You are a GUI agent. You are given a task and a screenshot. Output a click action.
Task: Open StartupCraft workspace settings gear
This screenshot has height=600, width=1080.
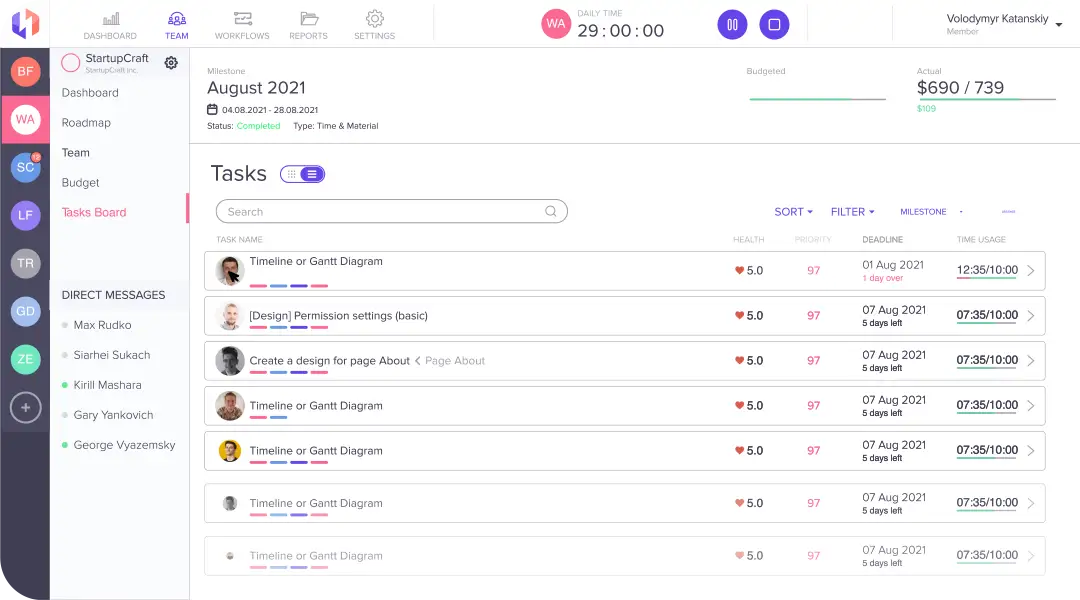(171, 63)
